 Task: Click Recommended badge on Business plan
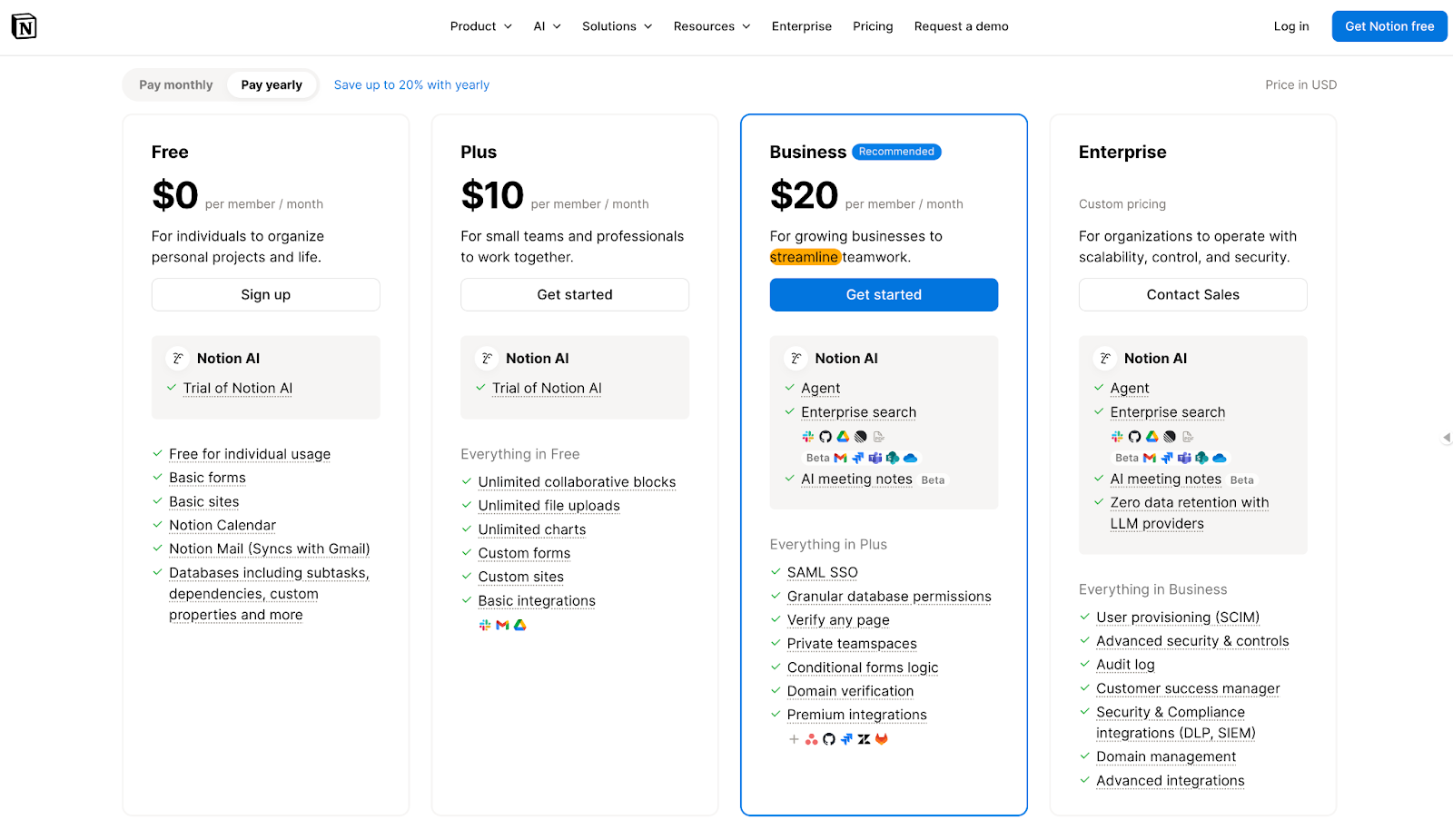tap(896, 152)
